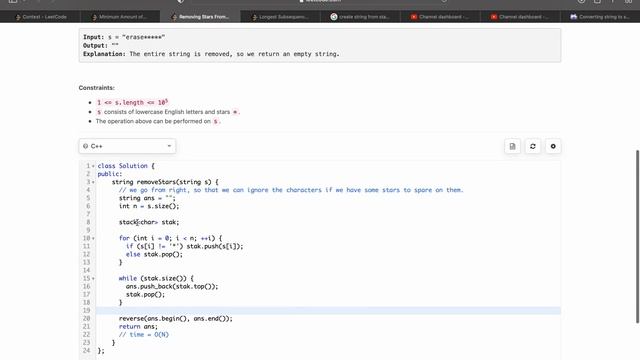
Task: Collapse the class Solution fold arrow on line 1
Action: click(93, 166)
